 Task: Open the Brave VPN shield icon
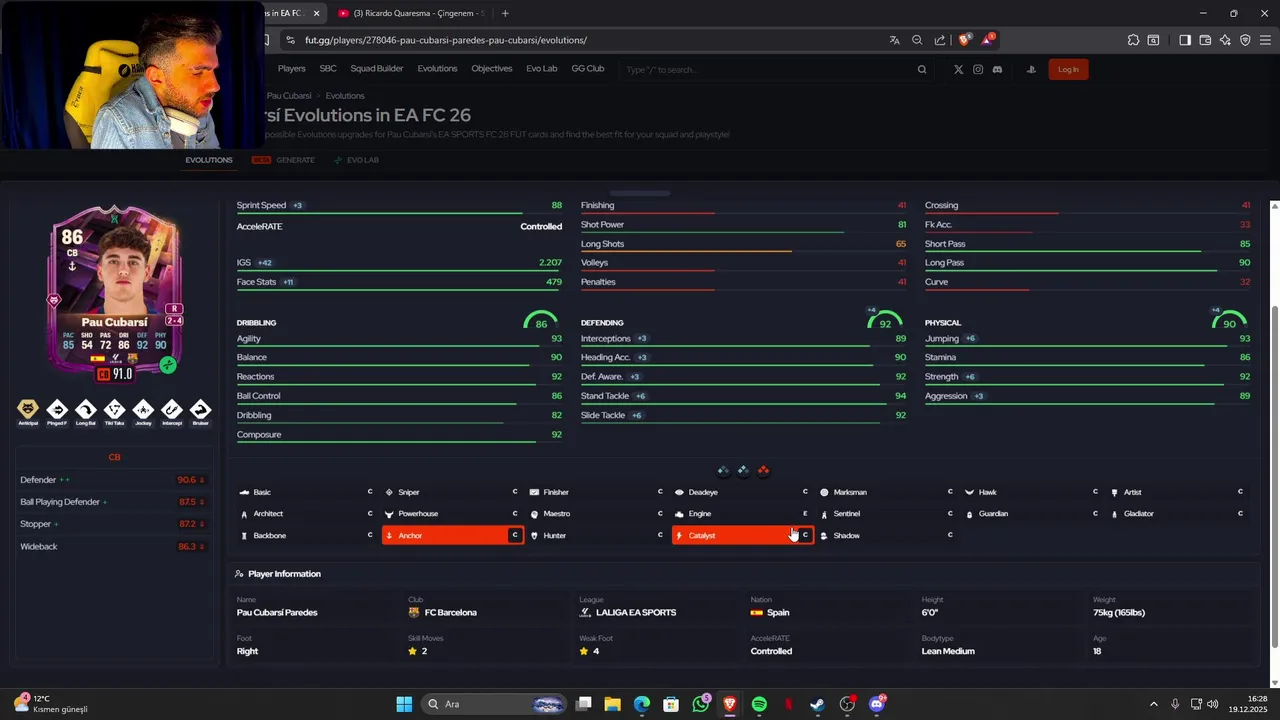pos(1245,40)
